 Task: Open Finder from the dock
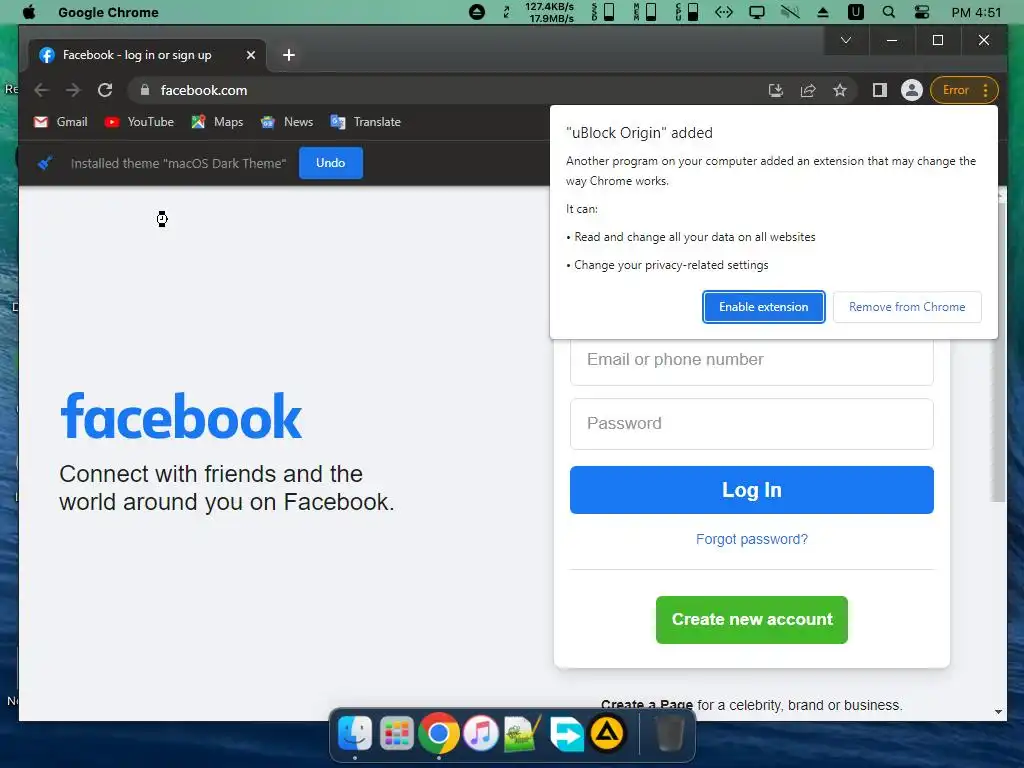(x=355, y=734)
